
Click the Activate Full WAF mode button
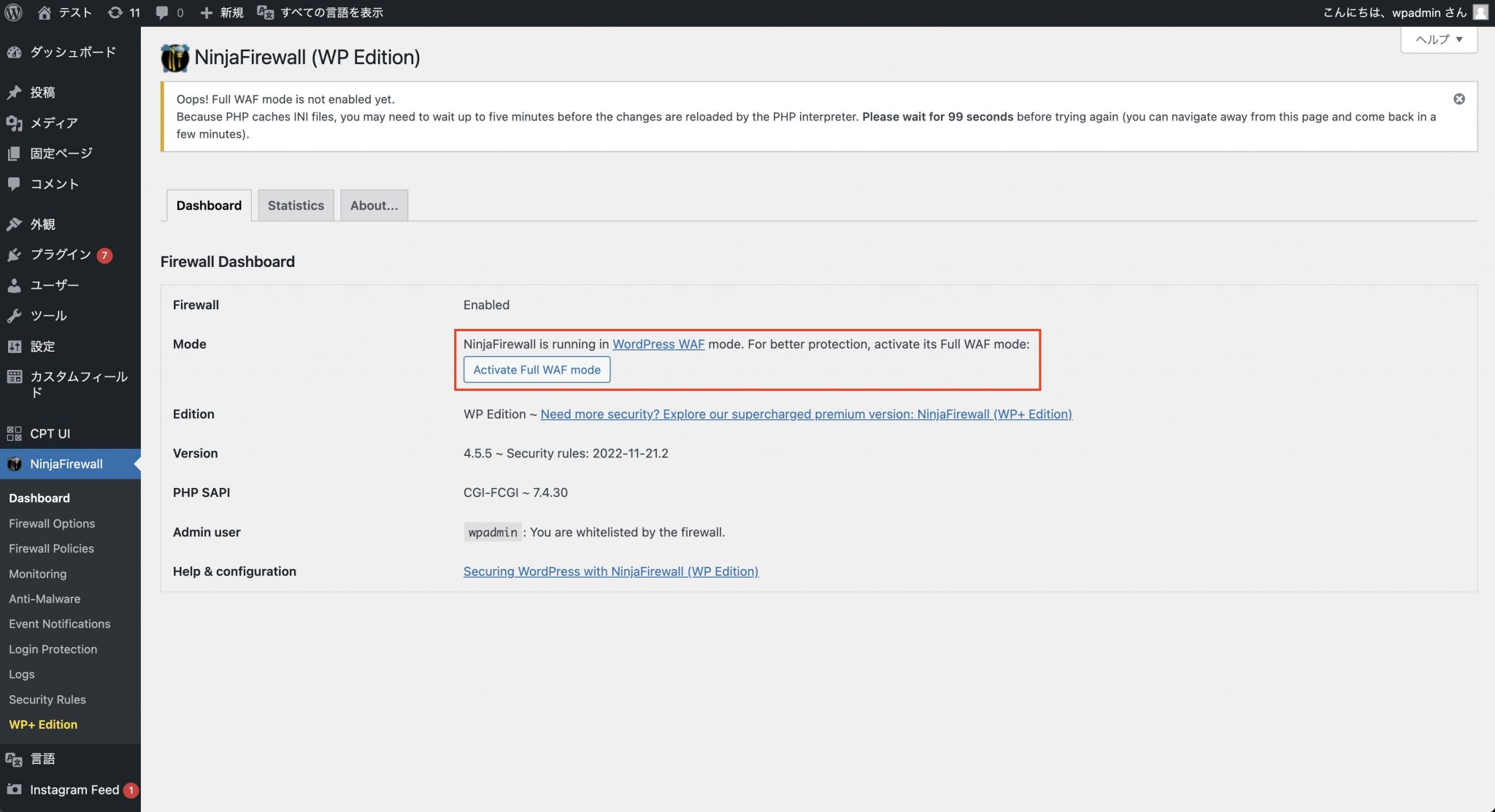click(x=537, y=369)
